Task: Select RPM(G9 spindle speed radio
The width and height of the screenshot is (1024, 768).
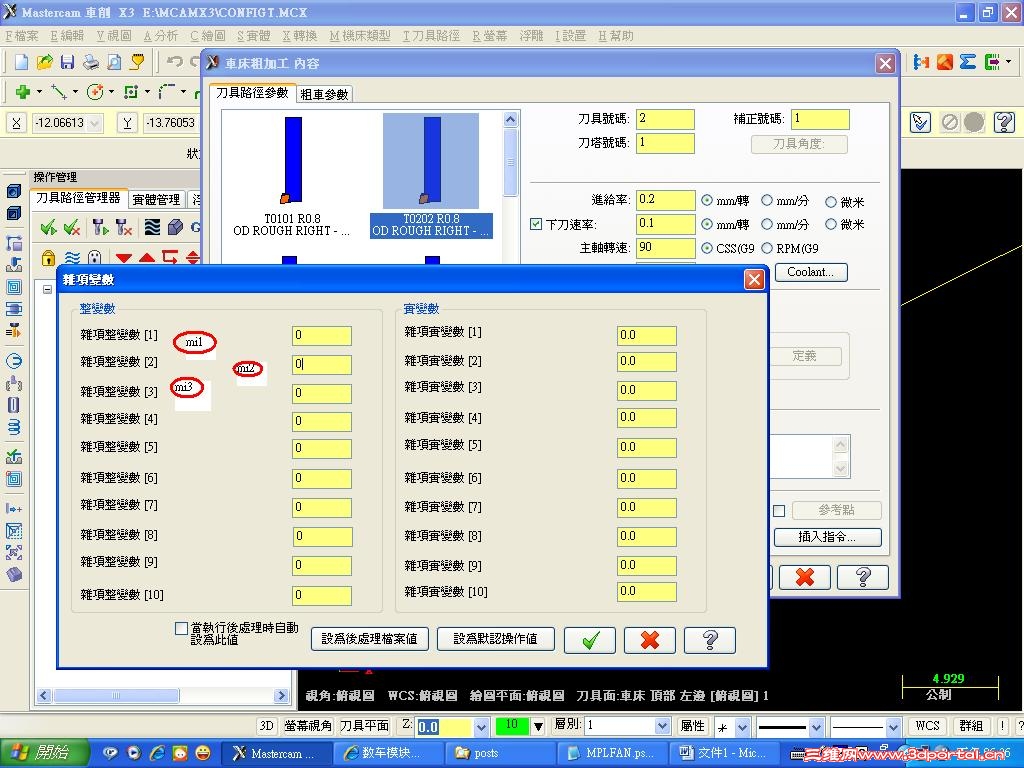Action: click(767, 248)
